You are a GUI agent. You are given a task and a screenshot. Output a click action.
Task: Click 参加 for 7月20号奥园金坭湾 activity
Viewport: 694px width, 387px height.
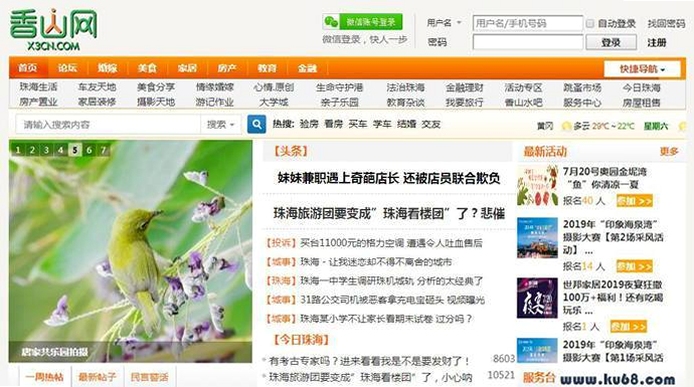(634, 201)
